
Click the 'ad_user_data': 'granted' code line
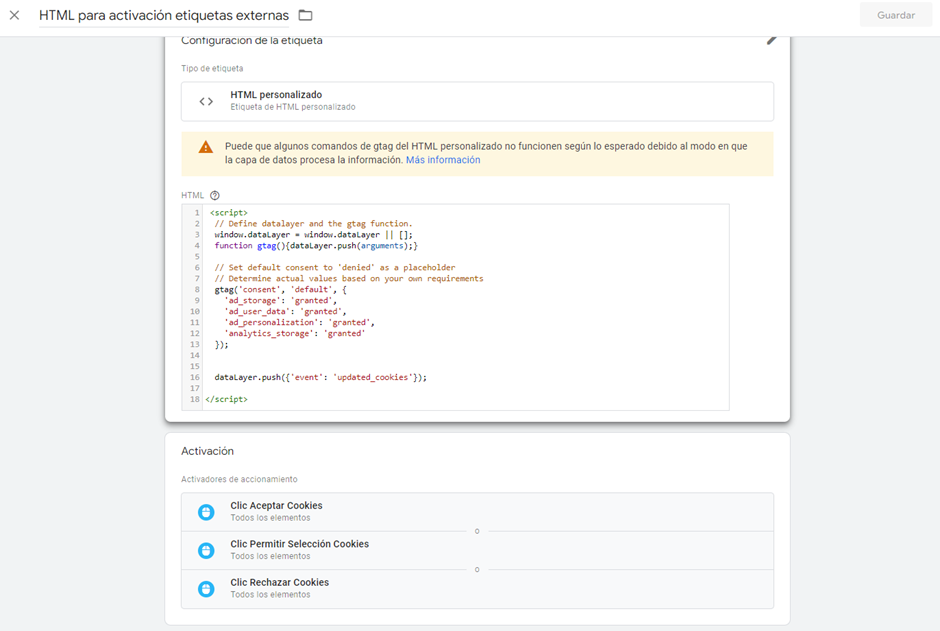pyautogui.click(x=285, y=312)
